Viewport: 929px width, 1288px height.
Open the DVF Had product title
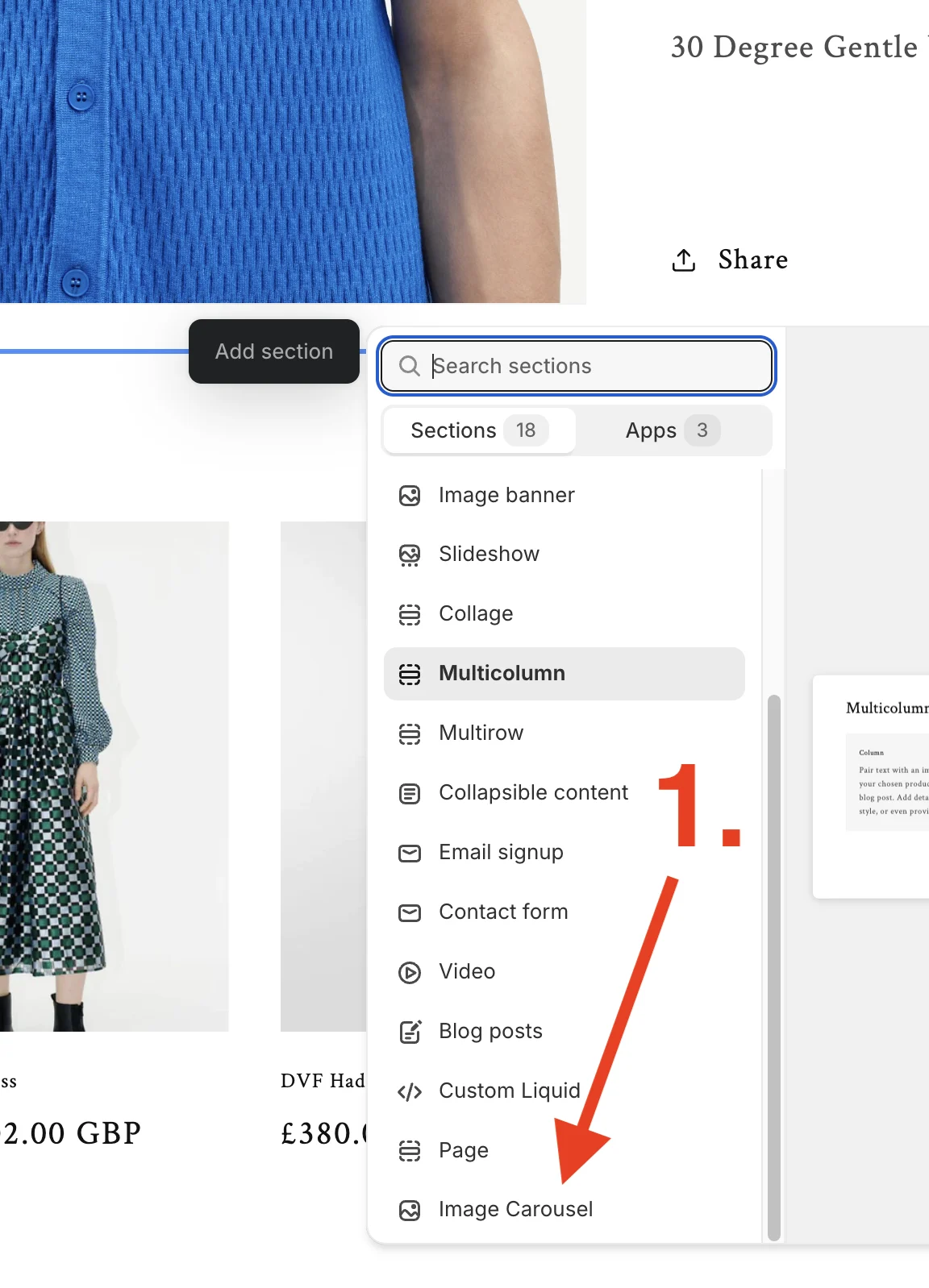pyautogui.click(x=323, y=1081)
